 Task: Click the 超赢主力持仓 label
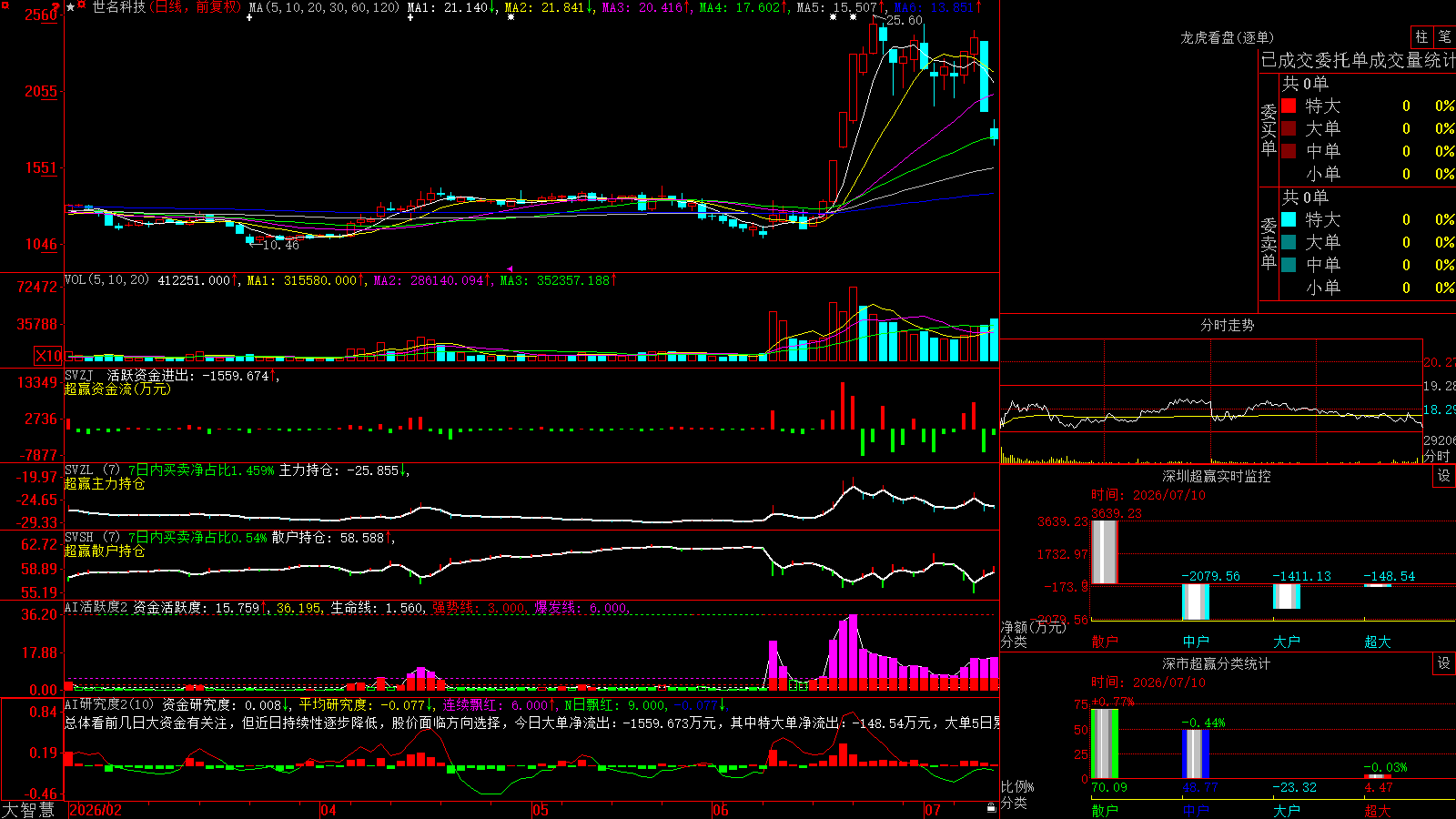click(105, 484)
